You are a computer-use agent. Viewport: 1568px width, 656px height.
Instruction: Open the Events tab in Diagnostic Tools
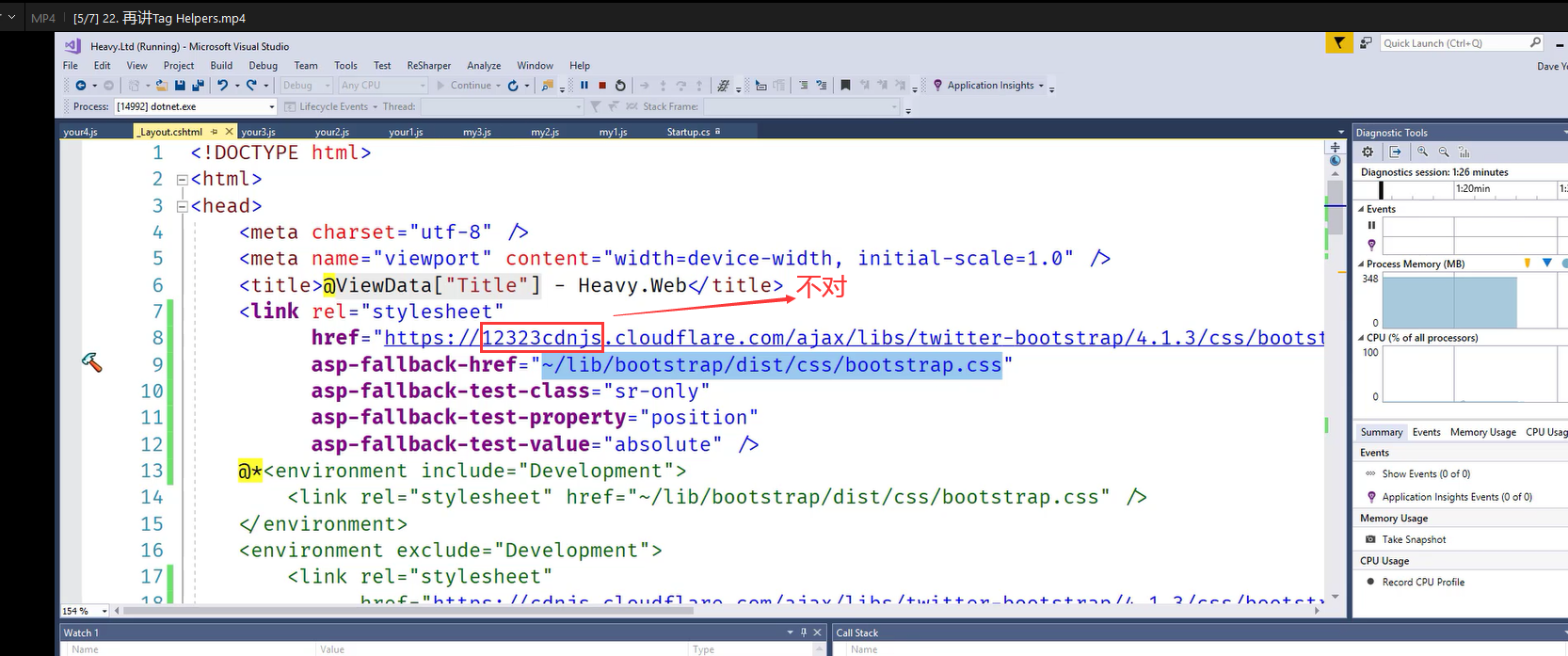(1426, 432)
